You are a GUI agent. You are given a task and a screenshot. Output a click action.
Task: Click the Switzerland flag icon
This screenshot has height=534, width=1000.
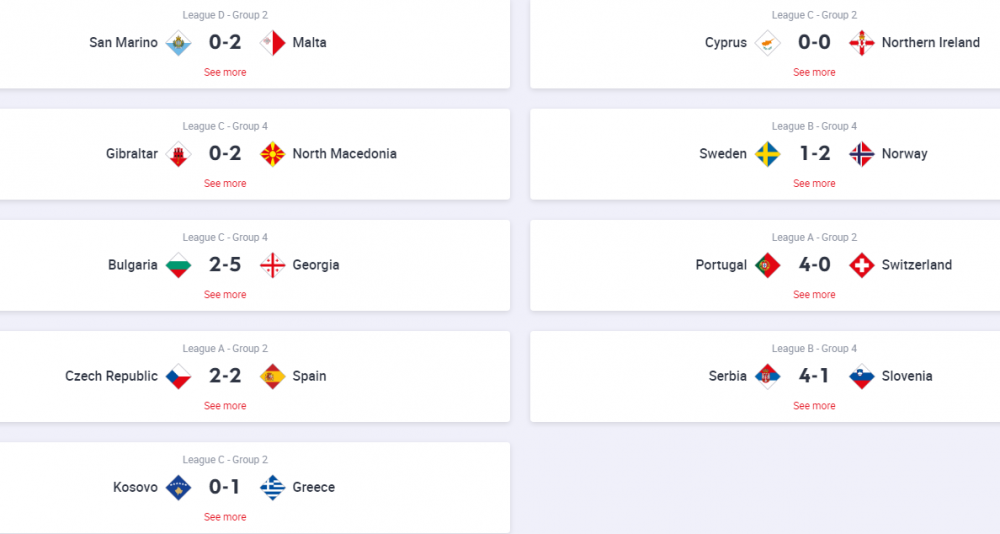point(862,265)
